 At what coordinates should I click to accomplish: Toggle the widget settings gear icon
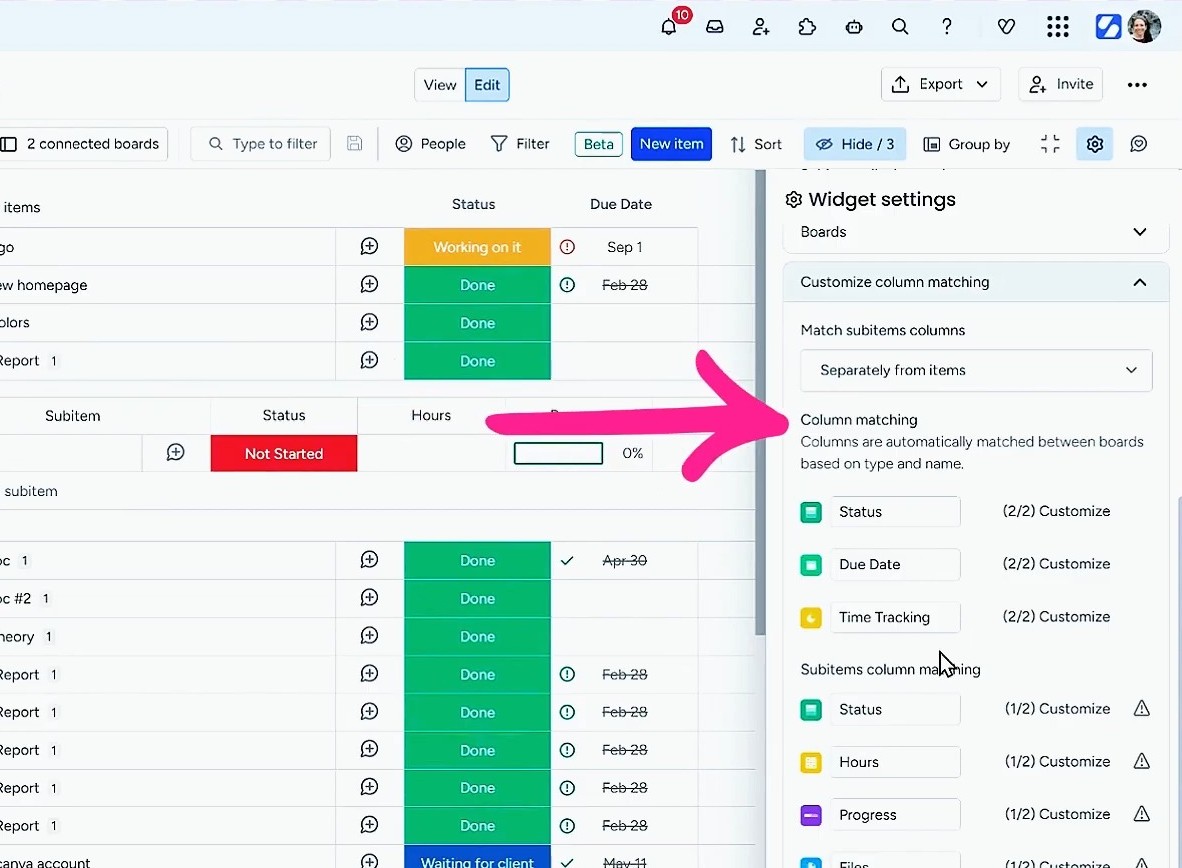(x=1095, y=144)
